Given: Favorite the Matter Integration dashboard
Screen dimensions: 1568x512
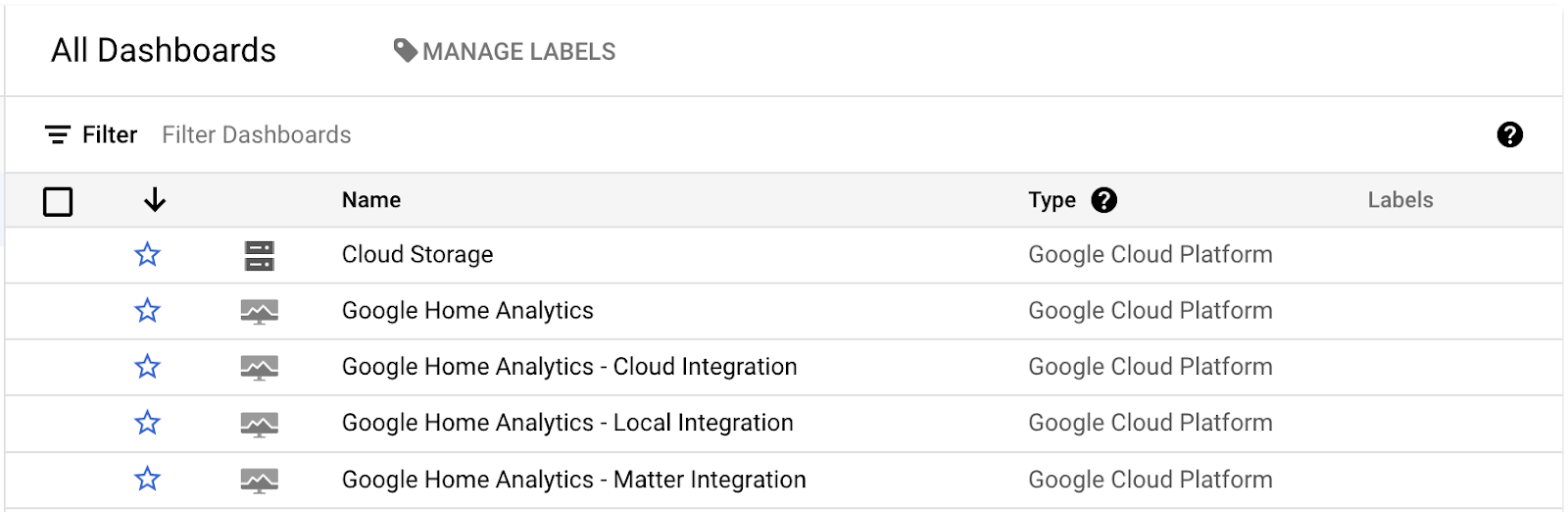Looking at the screenshot, I should pos(147,480).
